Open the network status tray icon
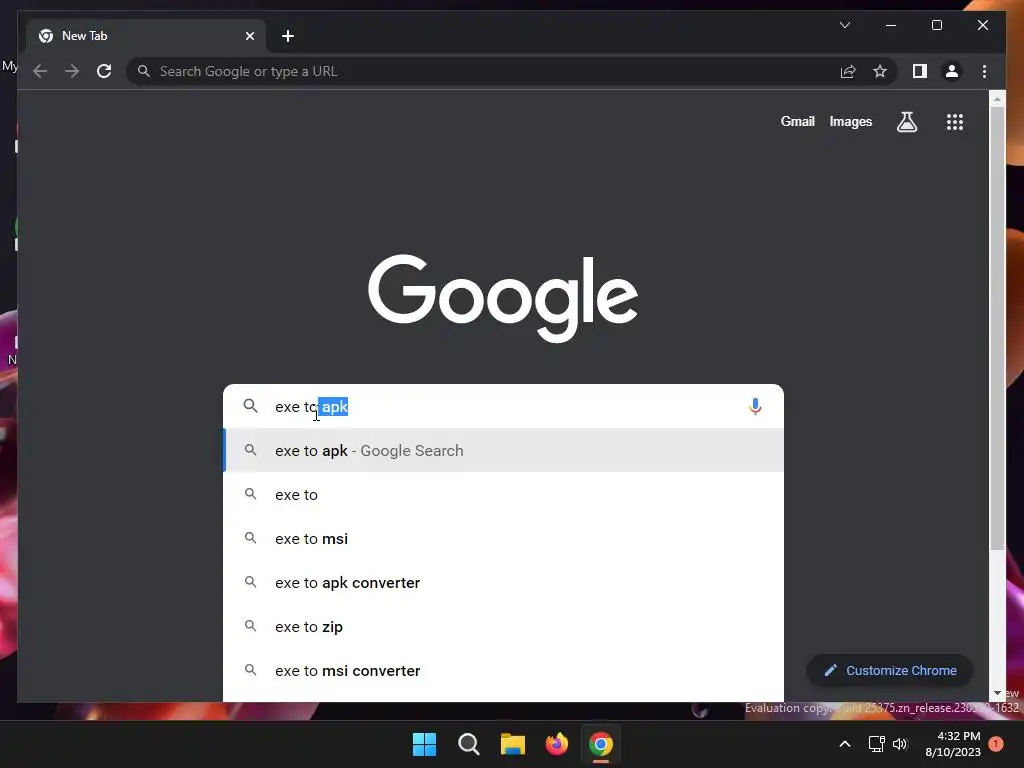Image resolution: width=1024 pixels, height=768 pixels. point(876,744)
